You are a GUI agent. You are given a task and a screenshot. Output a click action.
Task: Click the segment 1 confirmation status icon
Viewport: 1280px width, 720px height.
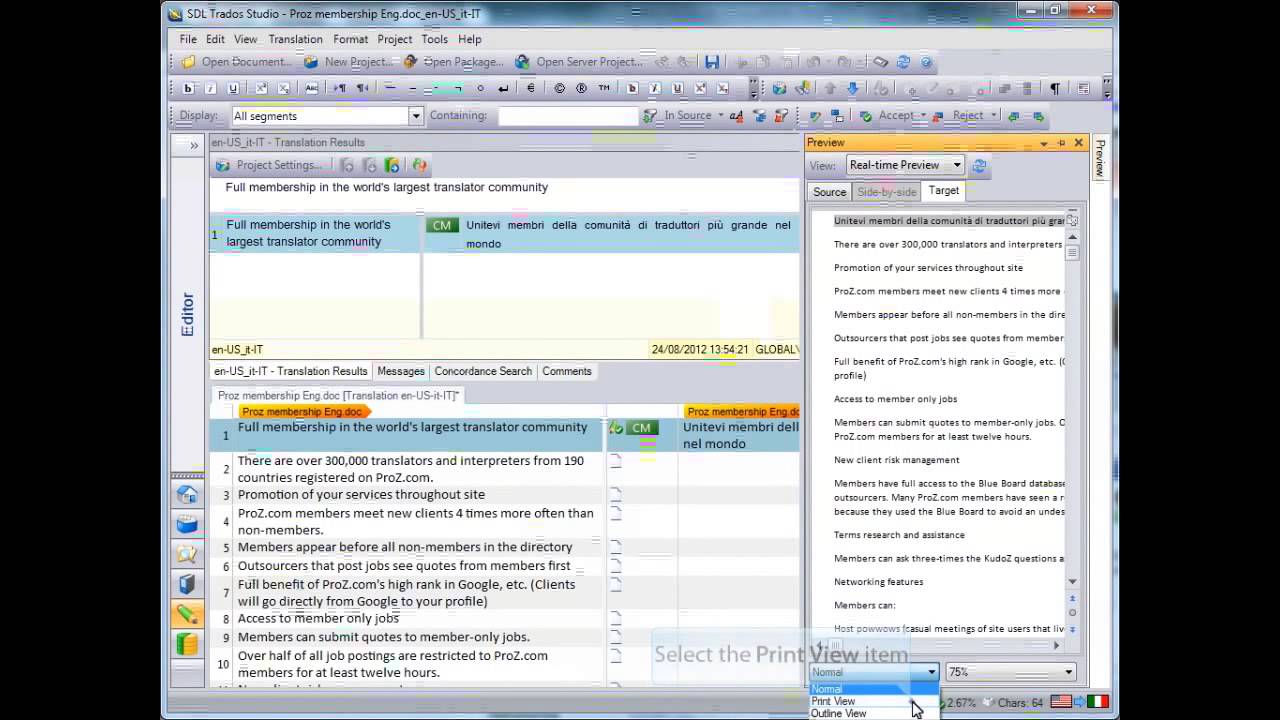[x=616, y=428]
